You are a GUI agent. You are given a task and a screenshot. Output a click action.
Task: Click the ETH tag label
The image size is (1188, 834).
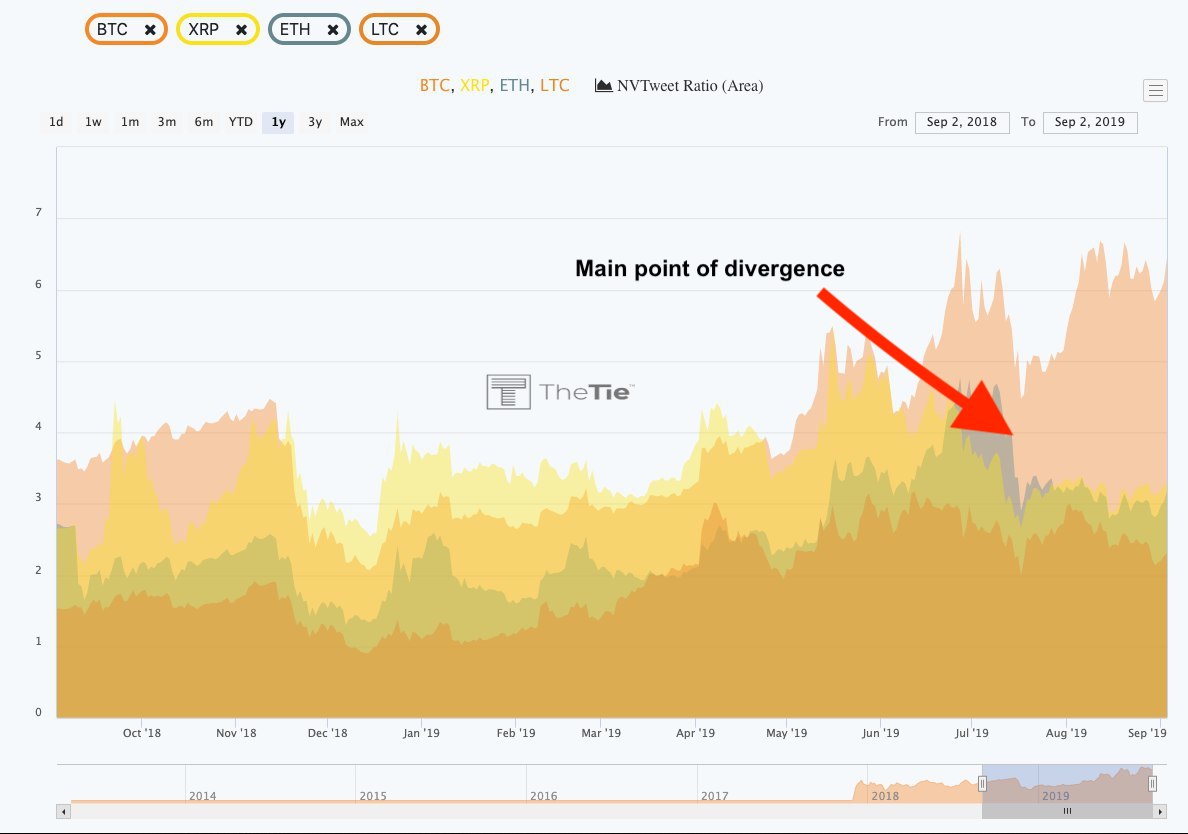pos(295,30)
